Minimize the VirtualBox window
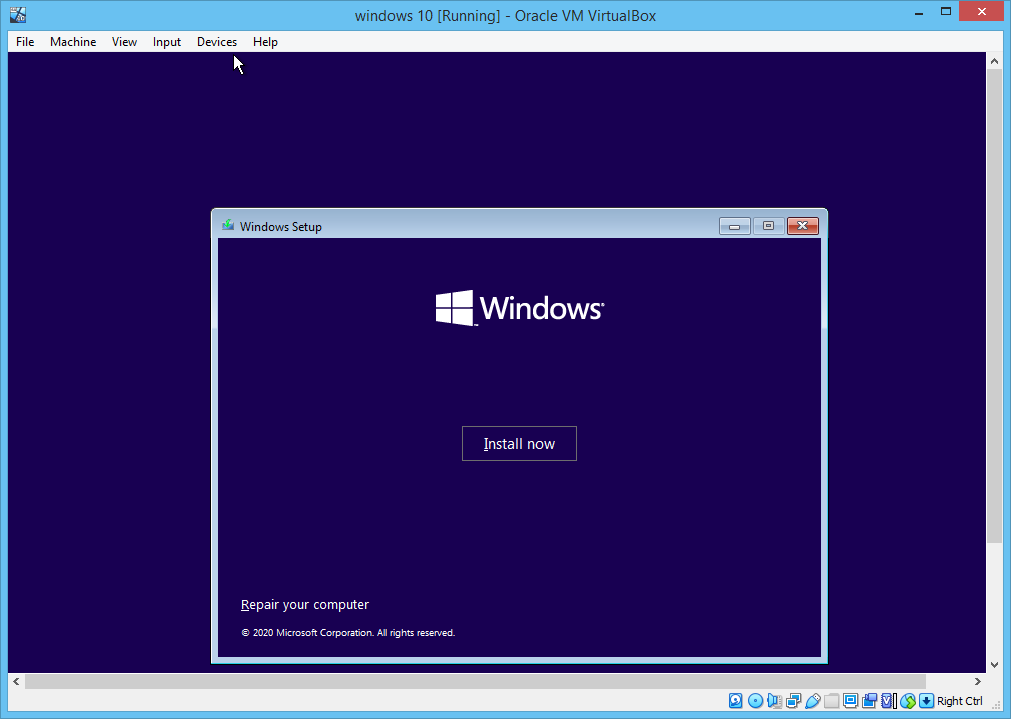 point(919,12)
